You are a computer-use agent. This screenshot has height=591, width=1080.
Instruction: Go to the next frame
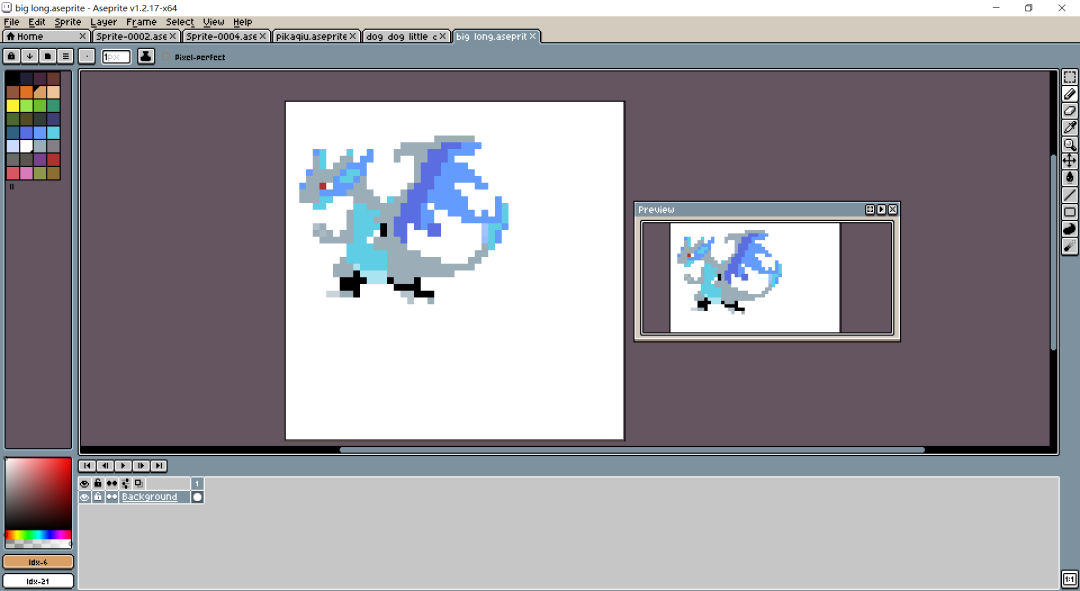pyautogui.click(x=141, y=466)
